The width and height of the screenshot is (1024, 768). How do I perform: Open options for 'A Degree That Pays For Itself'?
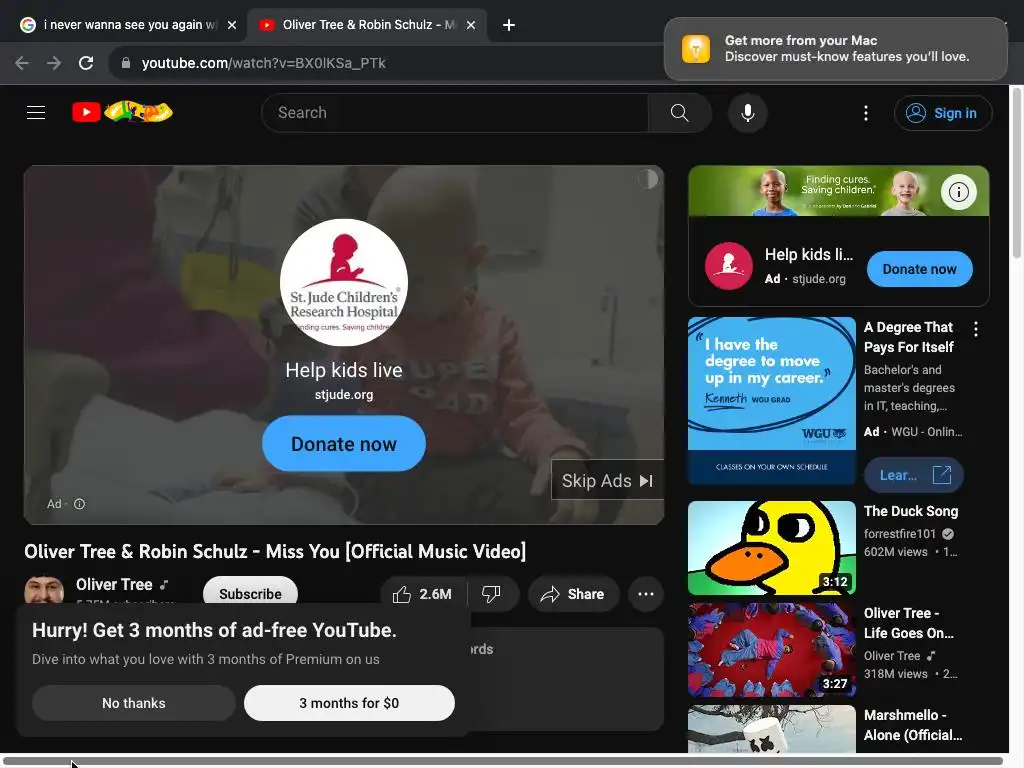pos(976,329)
